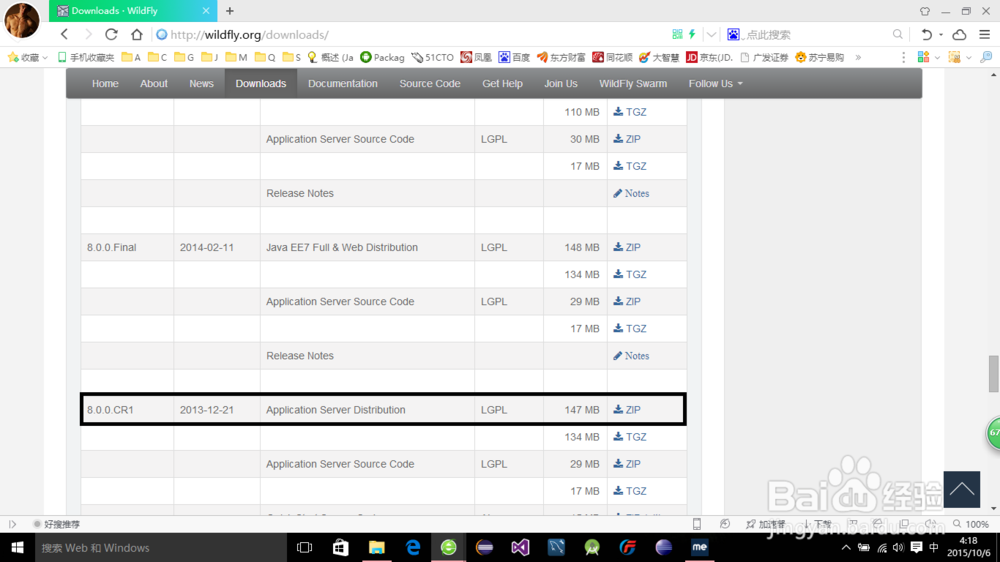Open Release Notes link for 8.0.0.Final
1000x562 pixels.
[x=631, y=356]
